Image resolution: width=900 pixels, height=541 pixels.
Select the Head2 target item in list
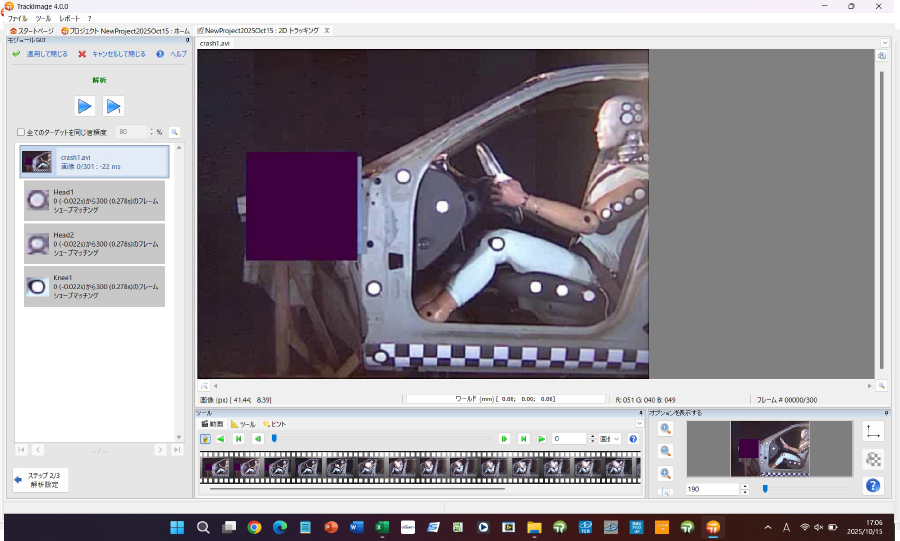[95, 243]
